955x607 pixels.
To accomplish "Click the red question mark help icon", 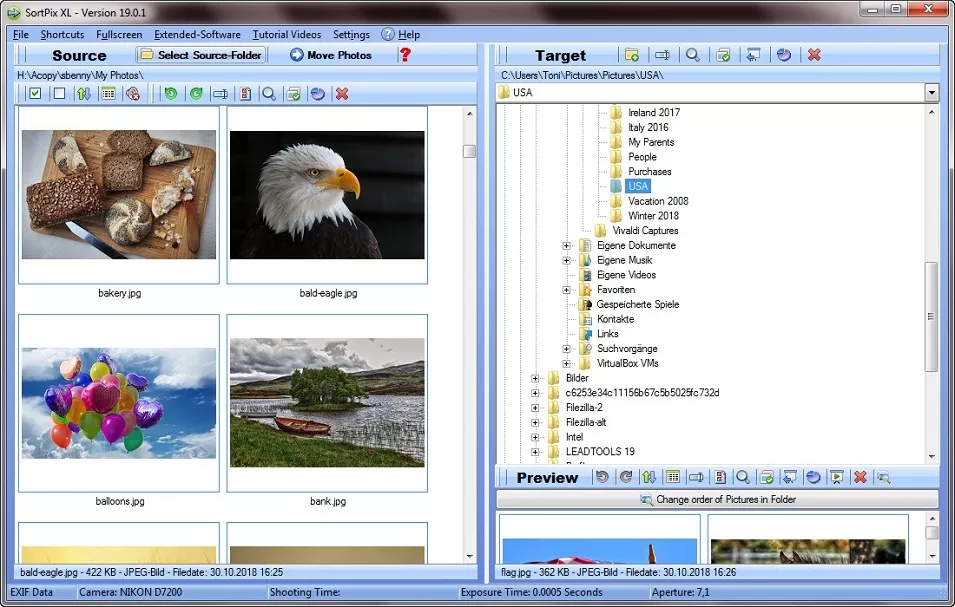I will pyautogui.click(x=405, y=55).
